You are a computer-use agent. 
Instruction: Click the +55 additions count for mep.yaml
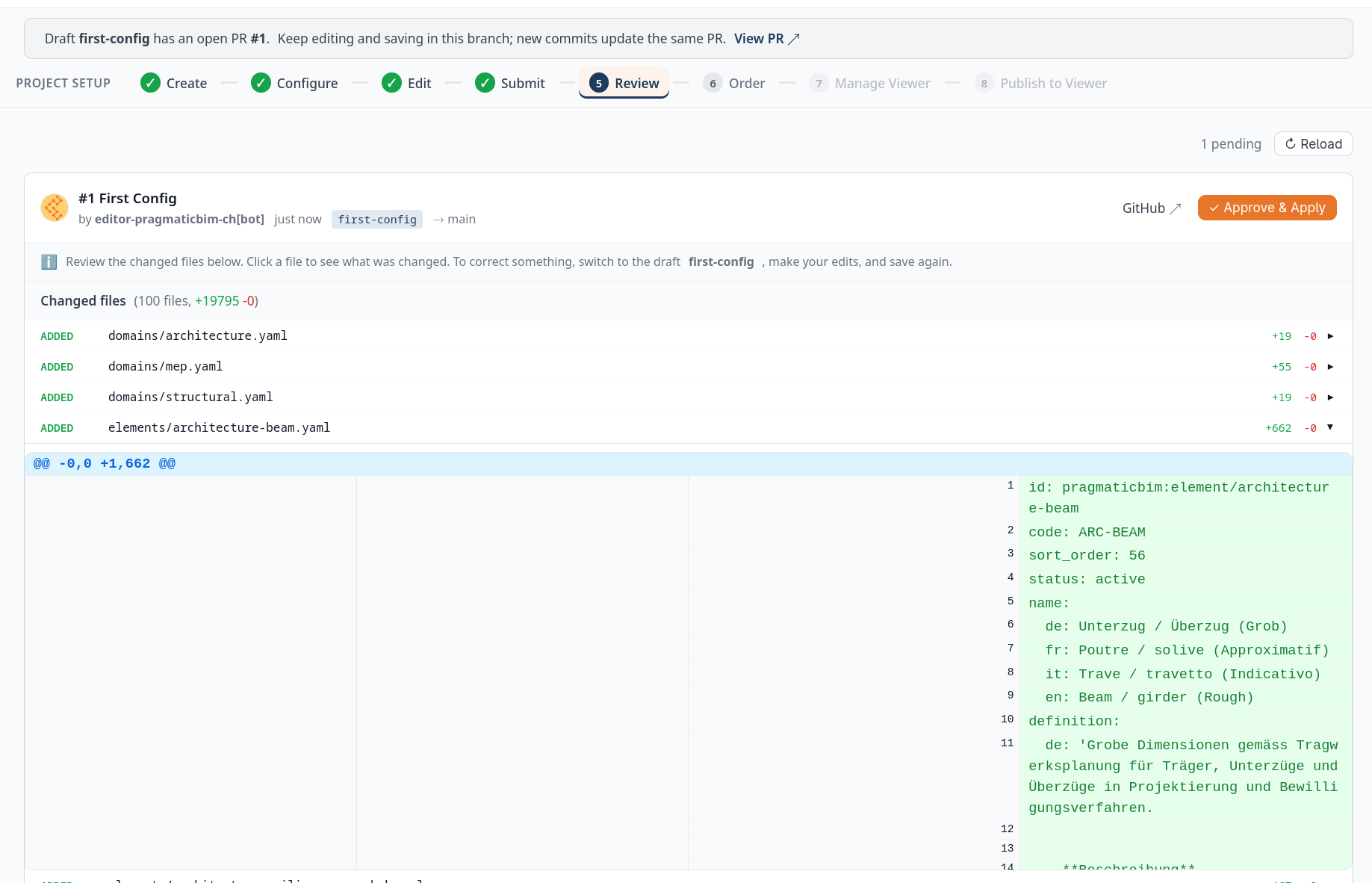click(x=1282, y=367)
